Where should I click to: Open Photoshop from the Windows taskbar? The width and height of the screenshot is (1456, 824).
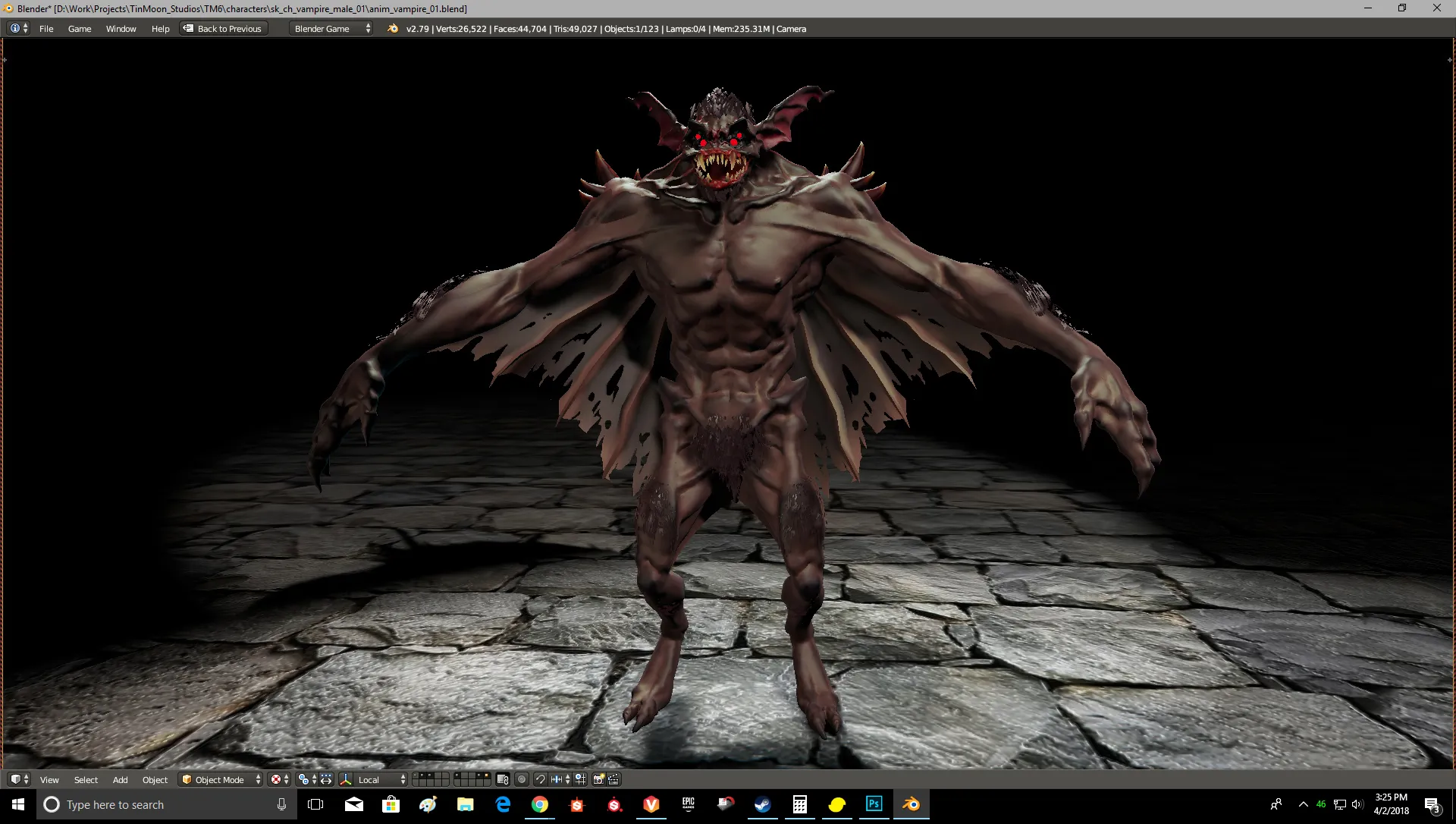point(874,804)
